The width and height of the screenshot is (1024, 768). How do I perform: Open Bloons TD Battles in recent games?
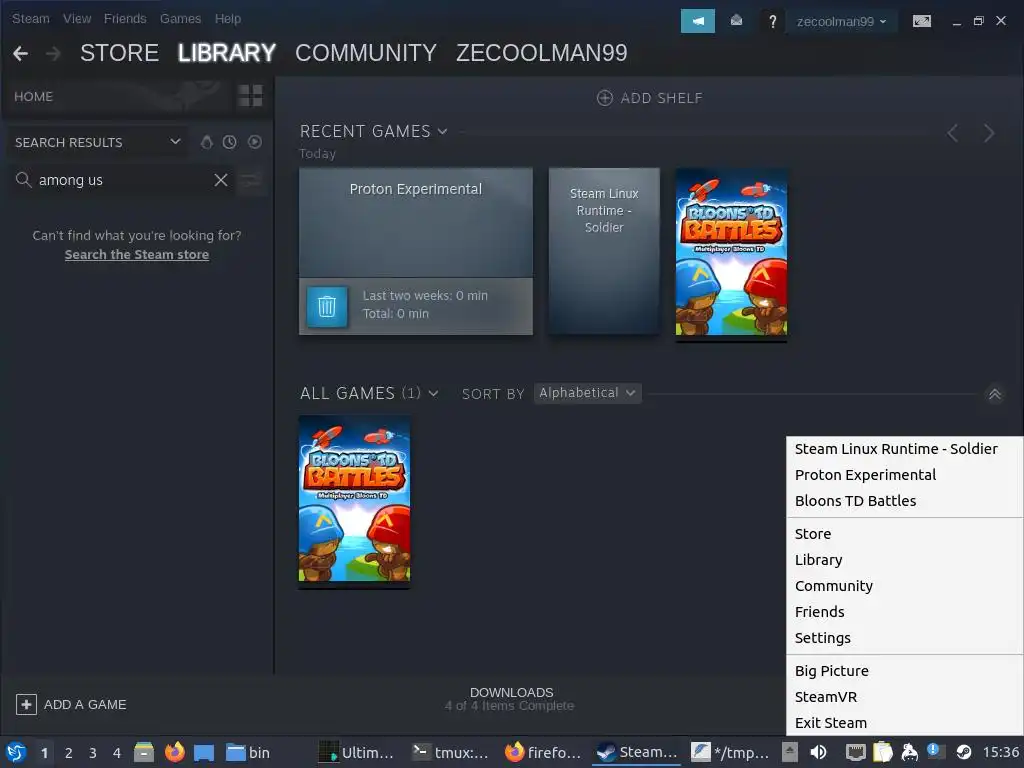point(731,252)
